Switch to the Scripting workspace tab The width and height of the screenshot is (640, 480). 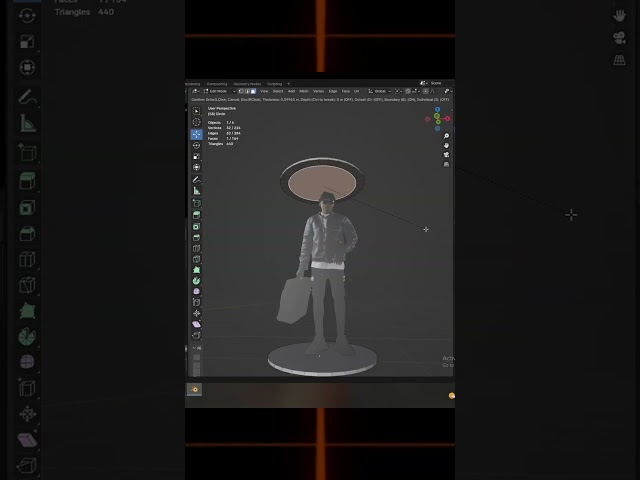274,84
